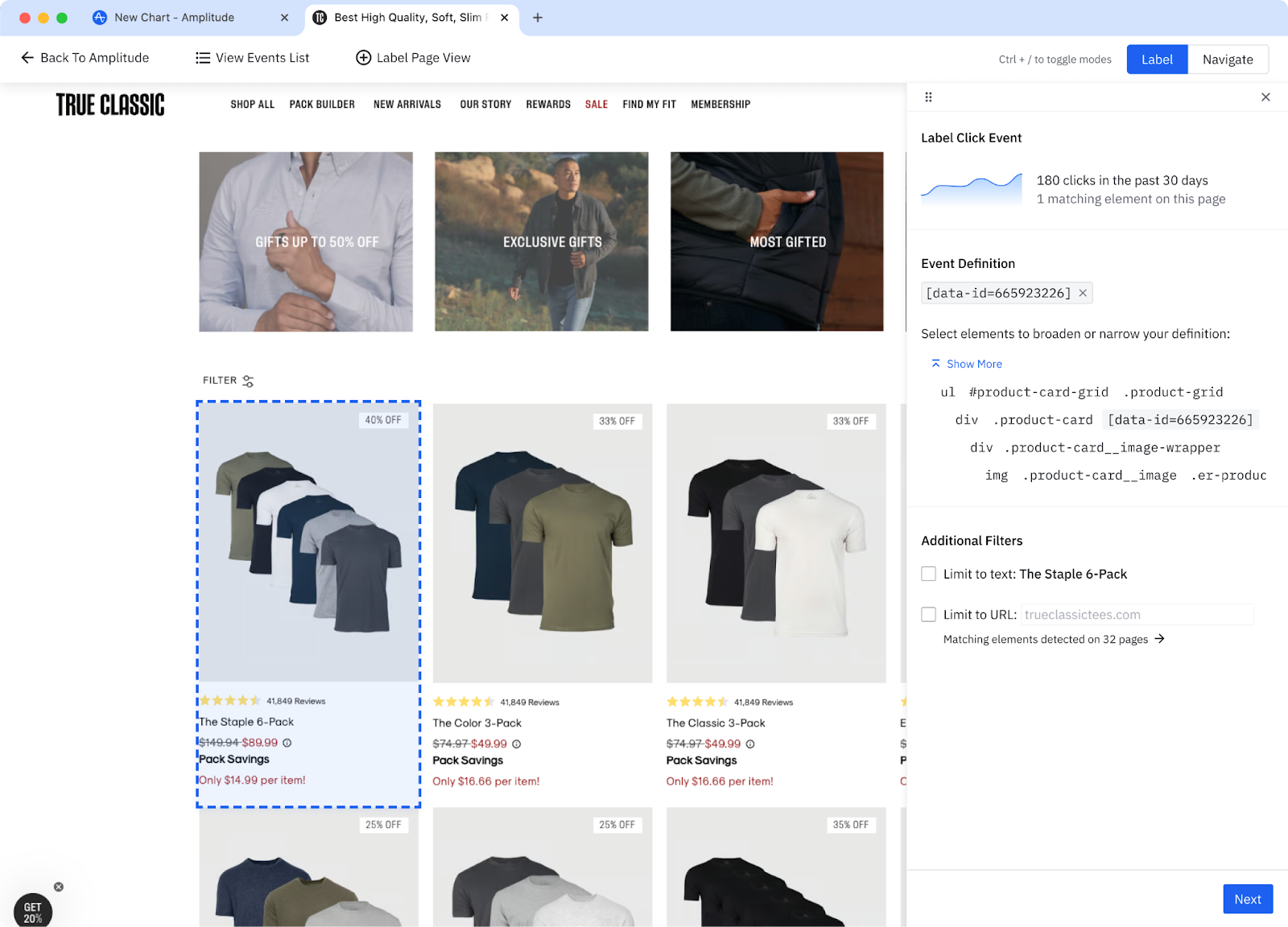Click star rating of The Color 3-Pack
The width and height of the screenshot is (1288, 927).
tap(464, 702)
